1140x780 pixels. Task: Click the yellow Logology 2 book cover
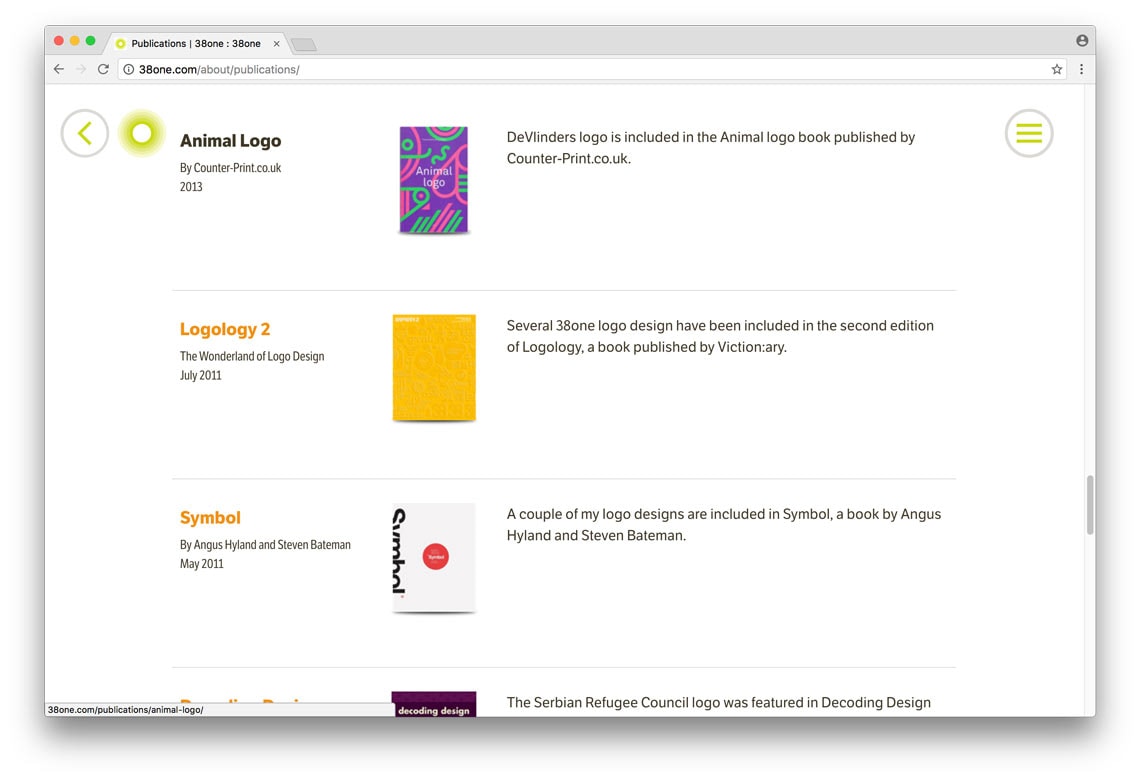tap(434, 368)
